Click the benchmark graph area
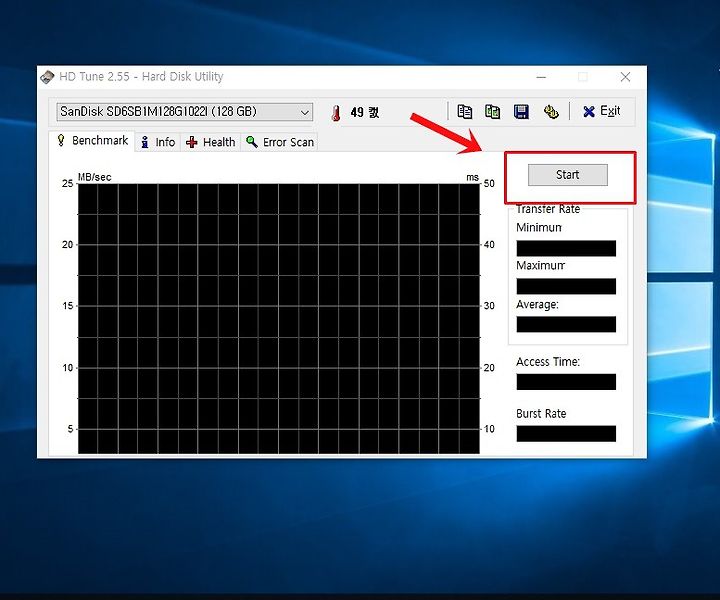 279,319
